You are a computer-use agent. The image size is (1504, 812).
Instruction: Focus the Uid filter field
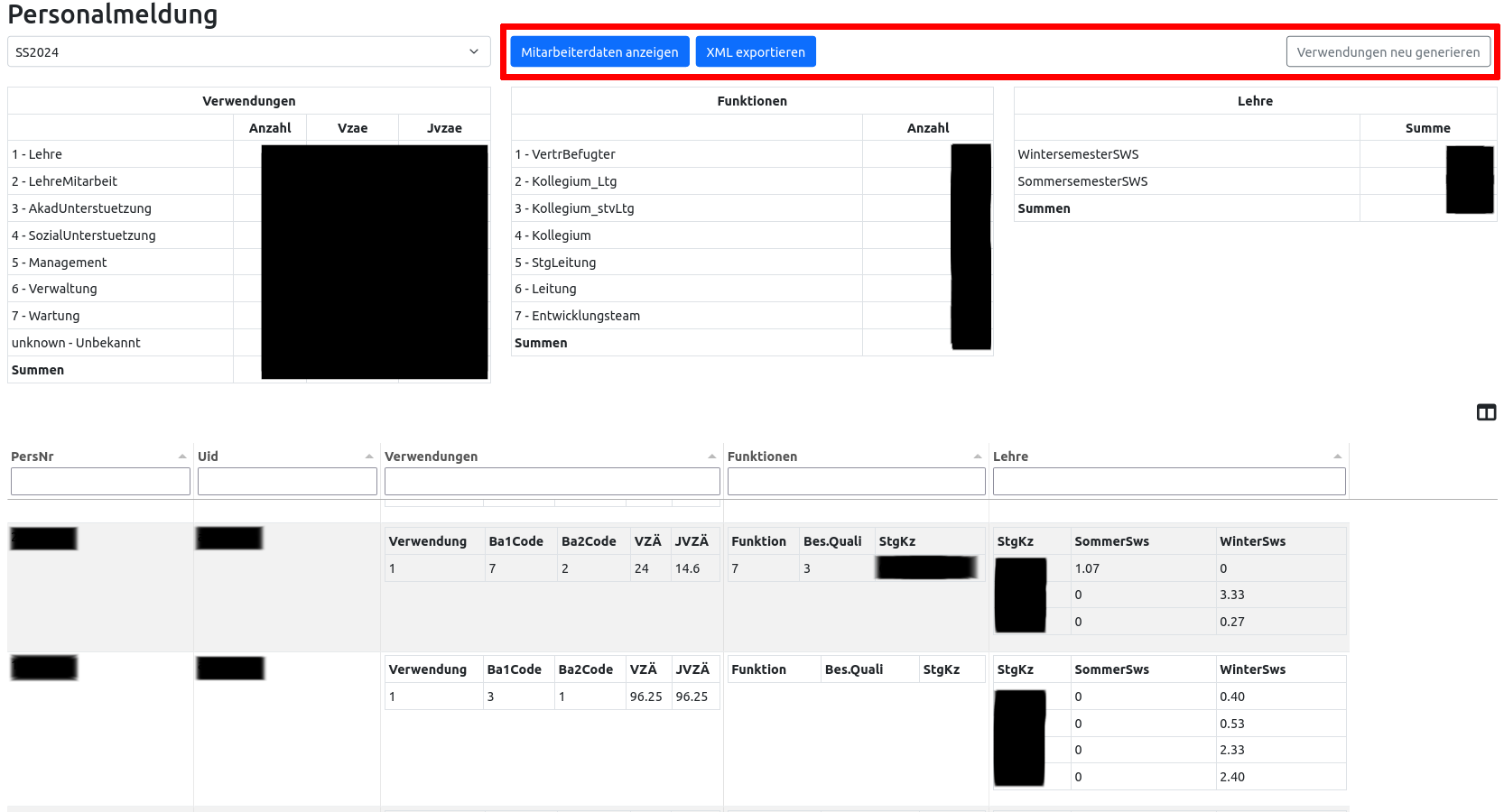[x=287, y=482]
